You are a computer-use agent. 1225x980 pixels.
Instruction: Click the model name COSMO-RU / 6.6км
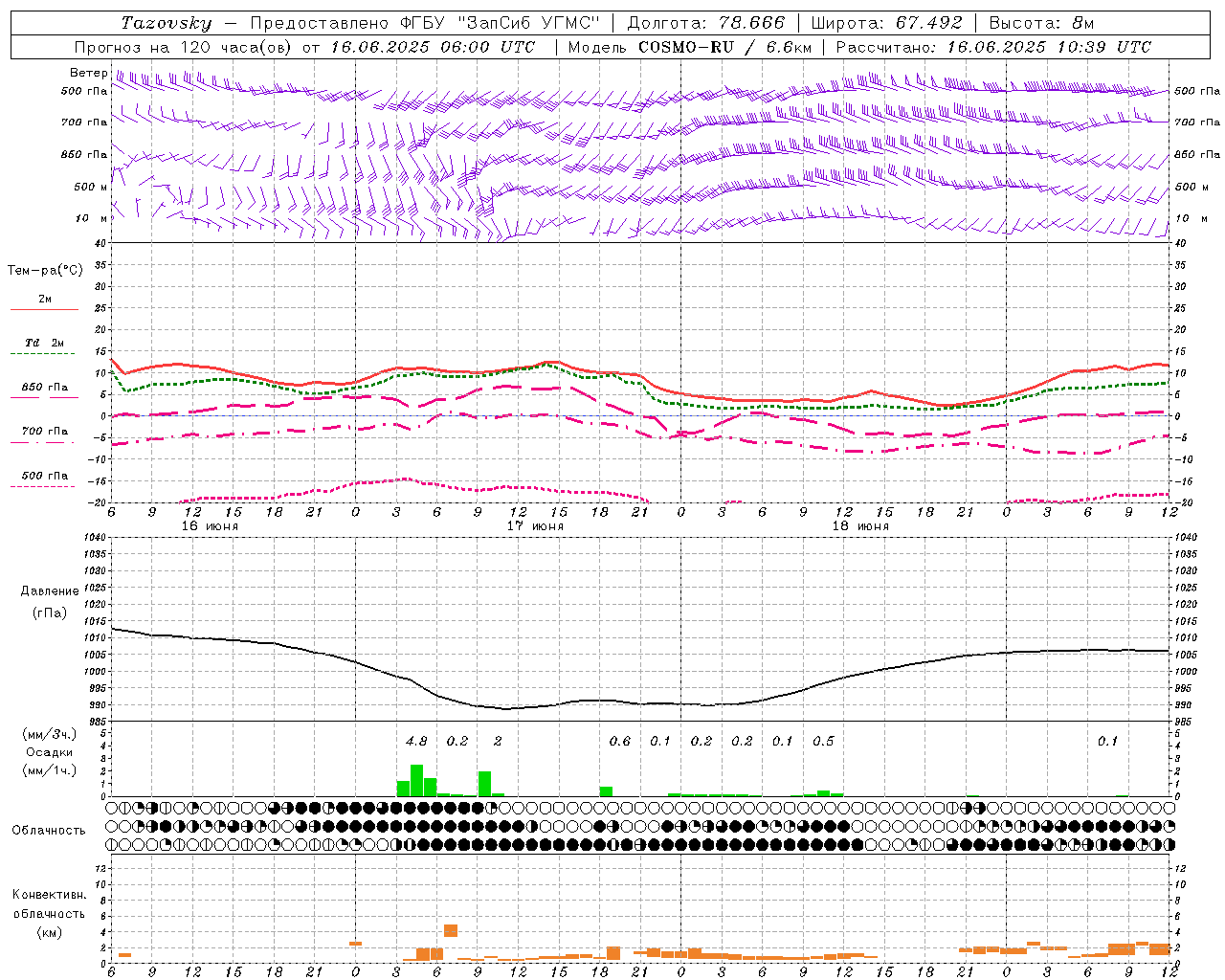click(x=724, y=47)
